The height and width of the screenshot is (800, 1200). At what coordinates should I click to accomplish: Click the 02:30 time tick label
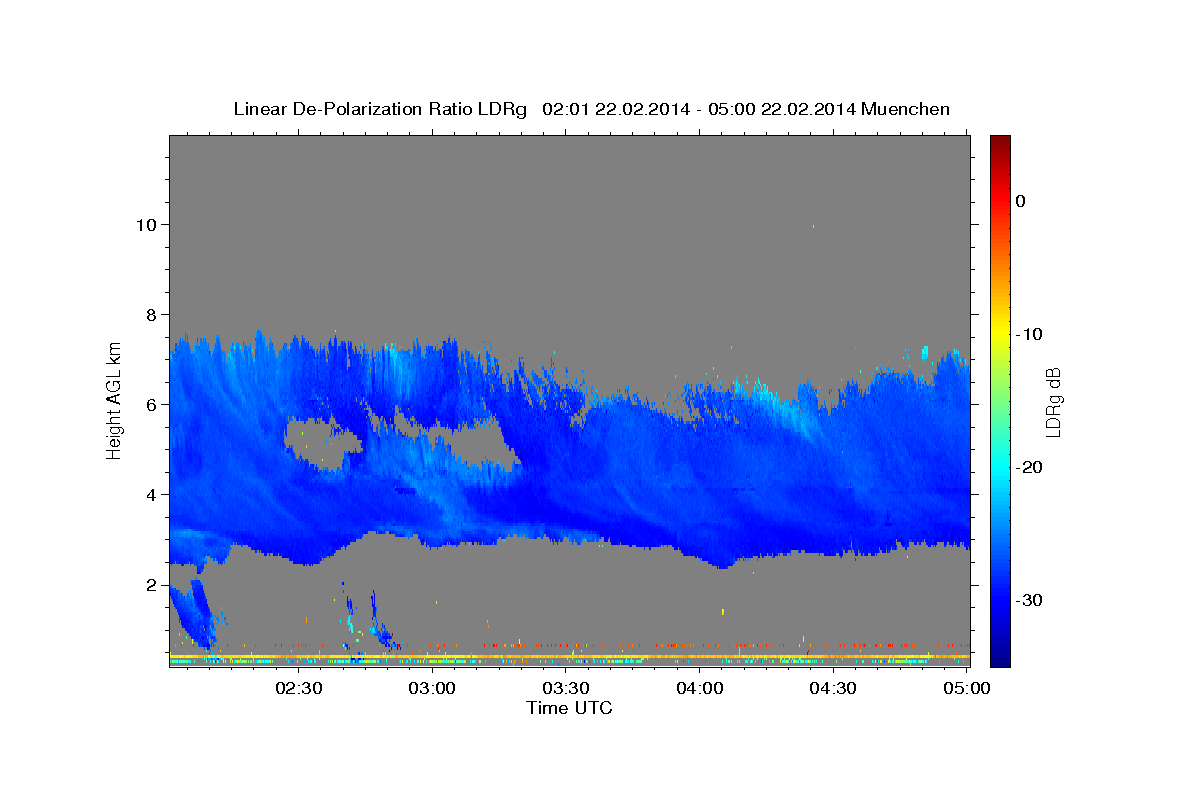(298, 688)
